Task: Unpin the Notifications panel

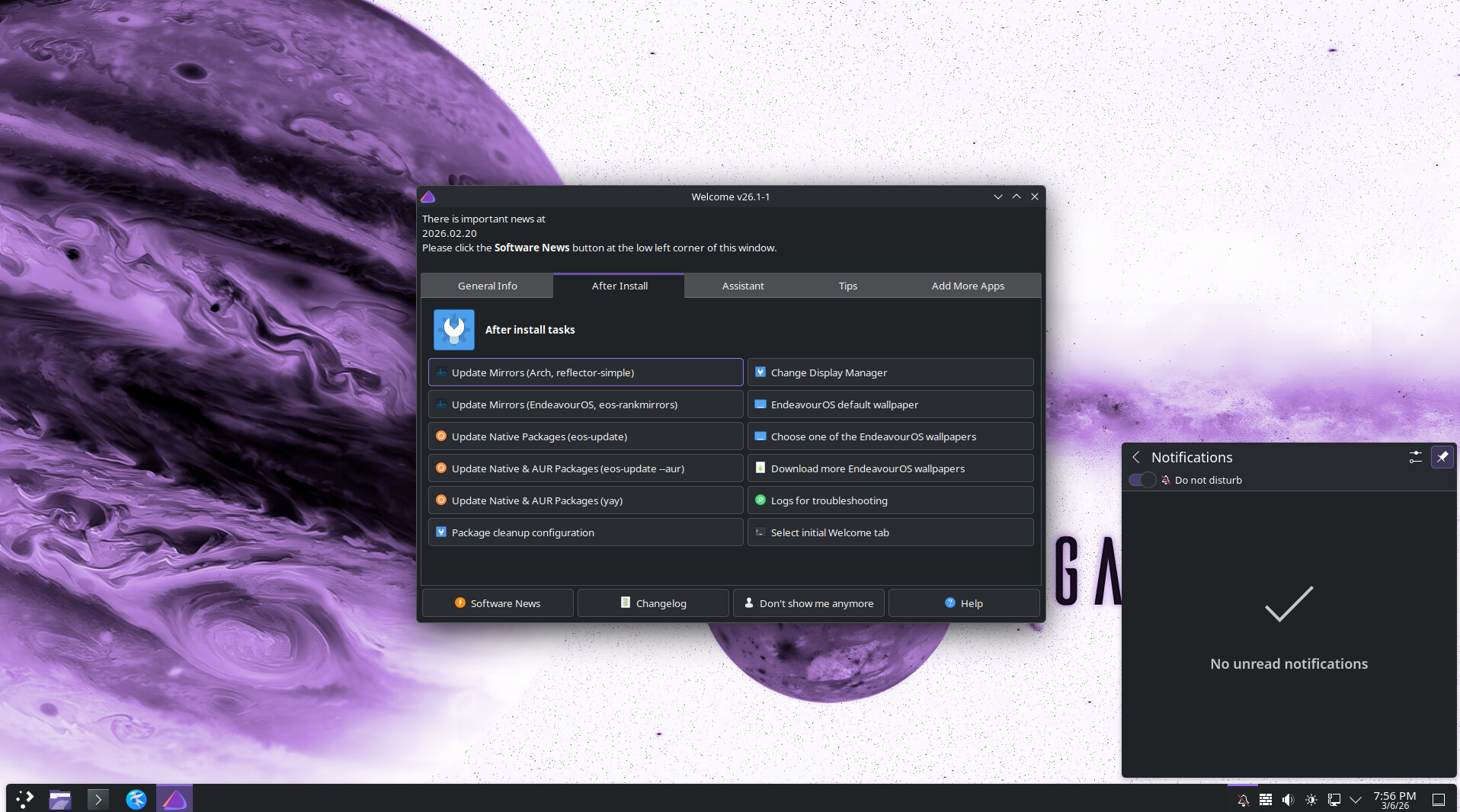Action: pyautogui.click(x=1442, y=457)
